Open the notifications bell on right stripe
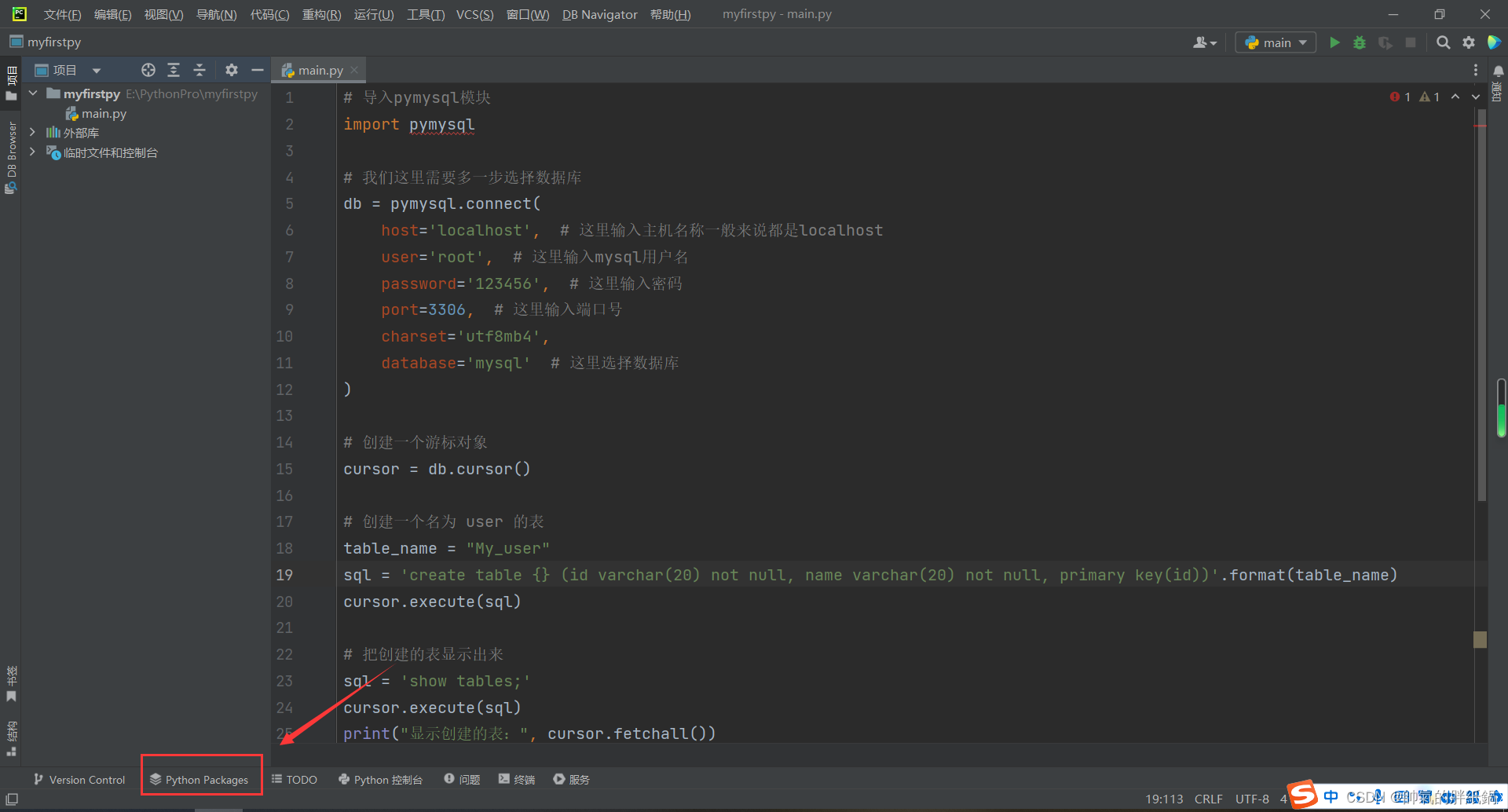Image resolution: width=1508 pixels, height=812 pixels. point(1498,71)
